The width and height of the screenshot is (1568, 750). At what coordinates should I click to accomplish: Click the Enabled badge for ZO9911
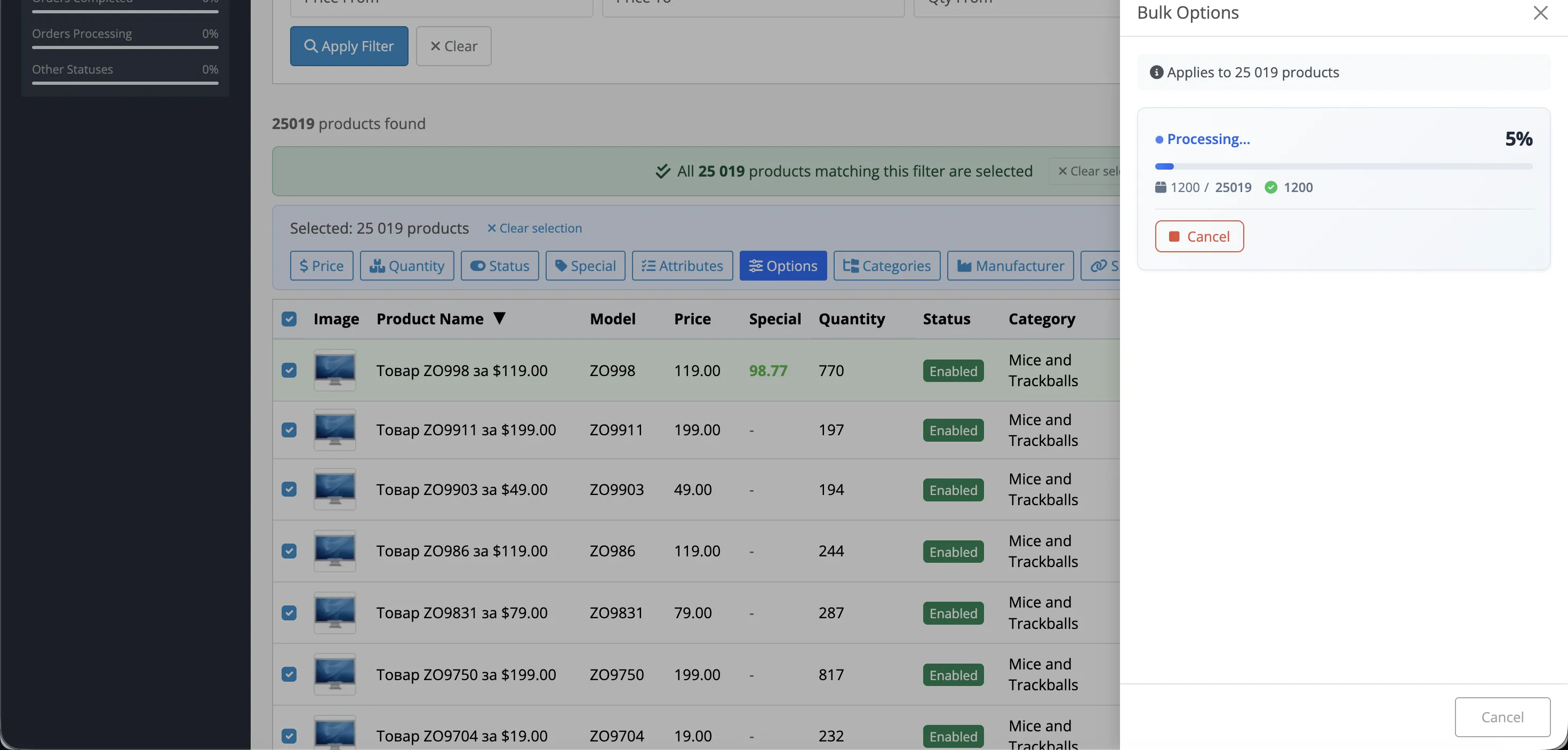pyautogui.click(x=953, y=430)
